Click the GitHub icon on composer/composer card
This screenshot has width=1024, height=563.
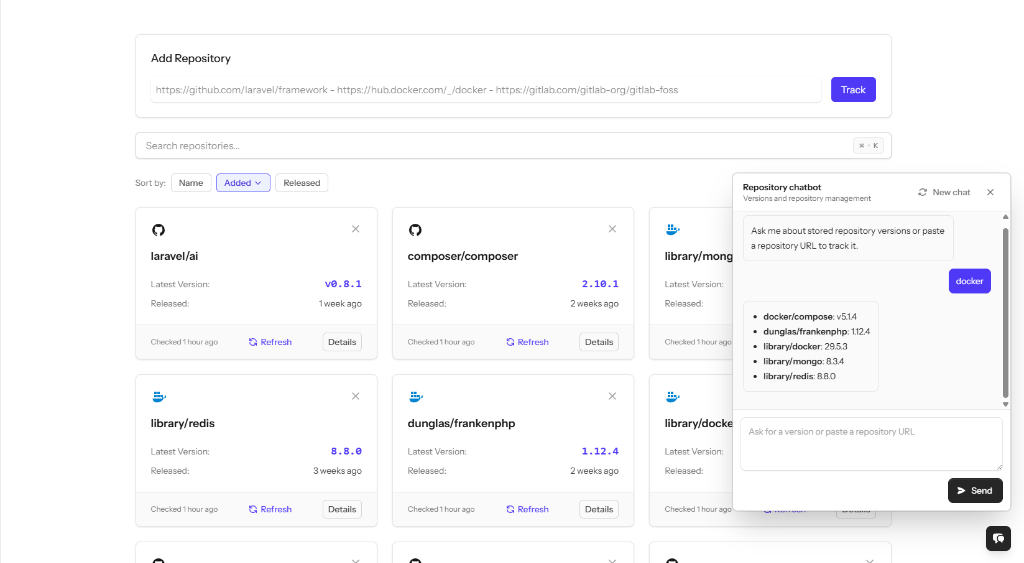[x=415, y=230]
